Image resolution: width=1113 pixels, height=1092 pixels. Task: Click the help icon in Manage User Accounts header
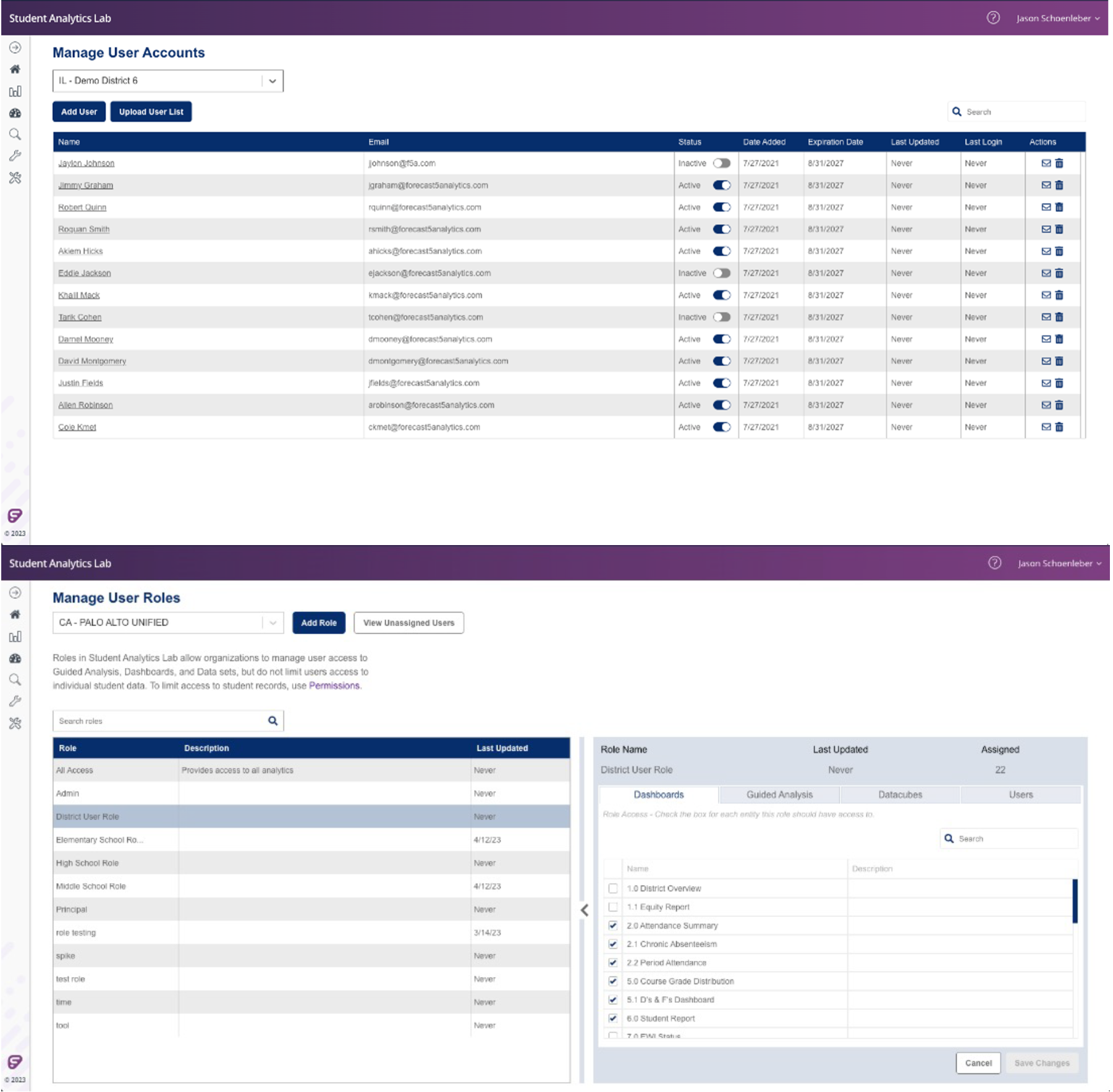click(x=992, y=18)
